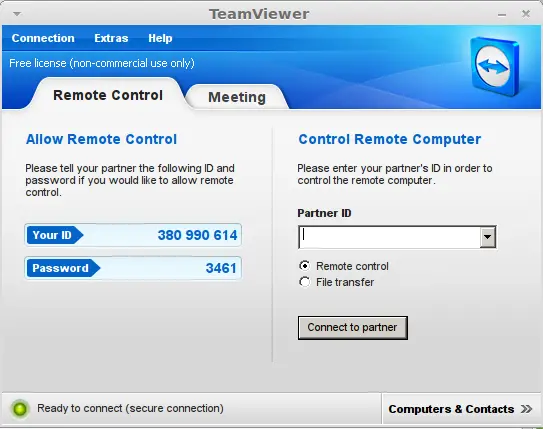Viewport: 543px width, 429px height.
Task: Expand the Partner ID dropdown arrow
Action: [487, 237]
